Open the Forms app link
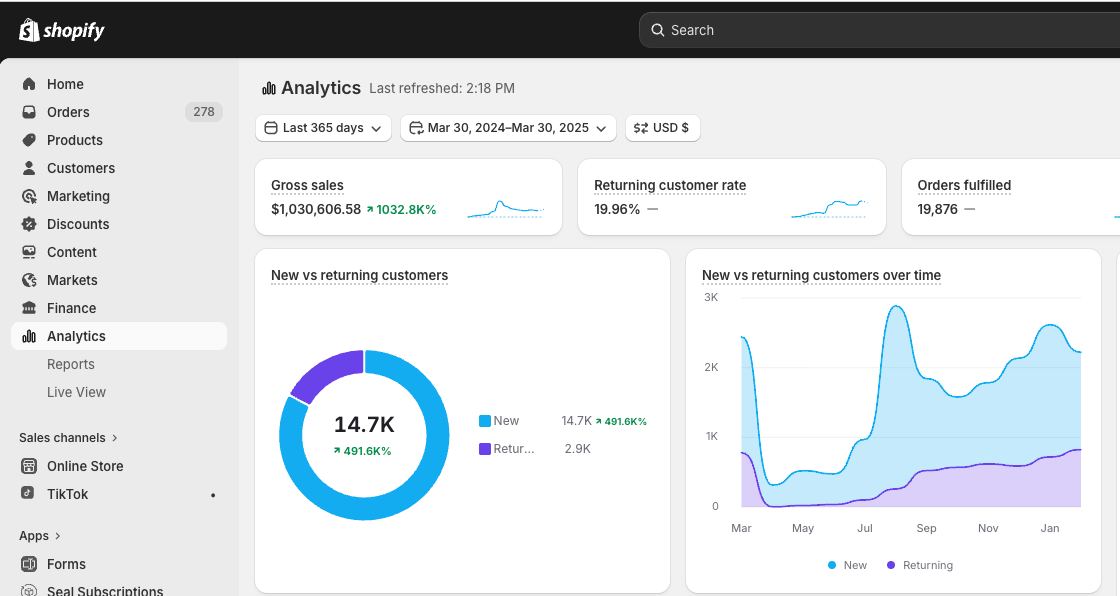 (119, 564)
